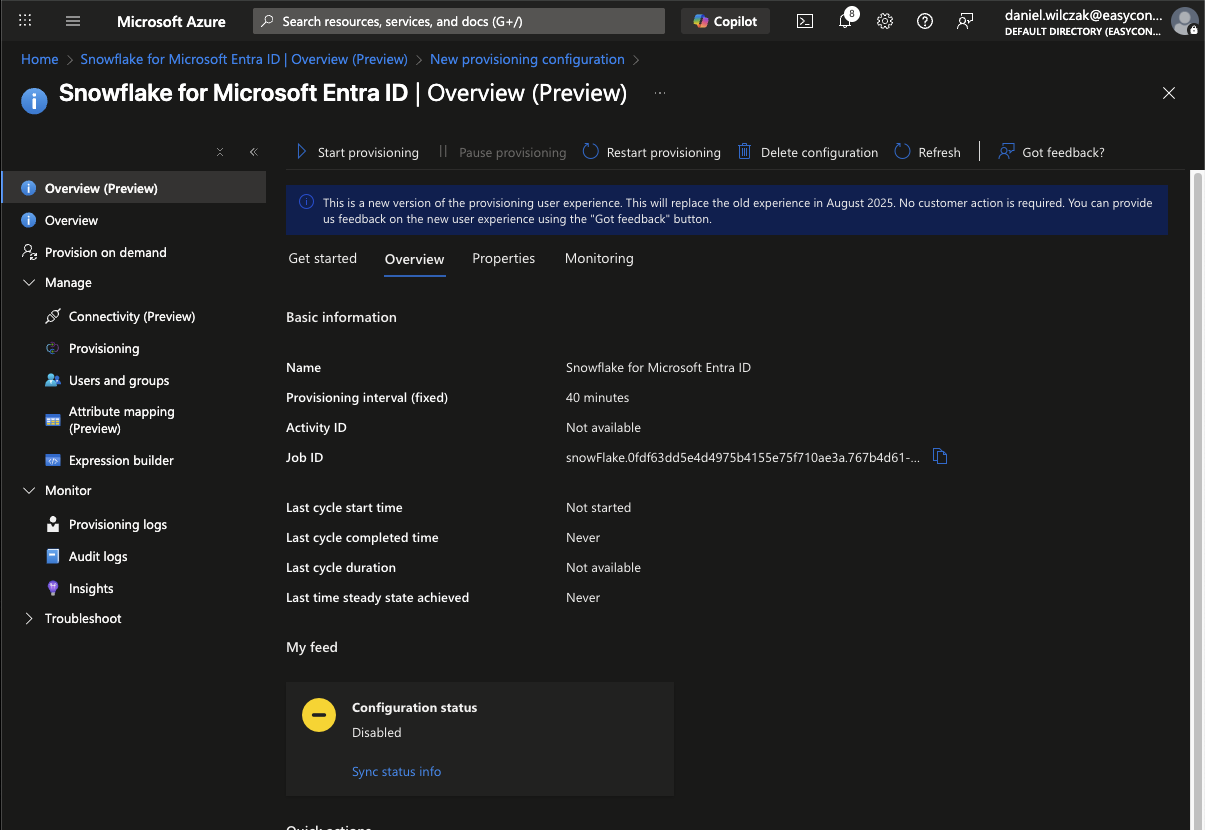The height and width of the screenshot is (830, 1205).
Task: Open the Azure portal hamburger menu
Action: (73, 21)
